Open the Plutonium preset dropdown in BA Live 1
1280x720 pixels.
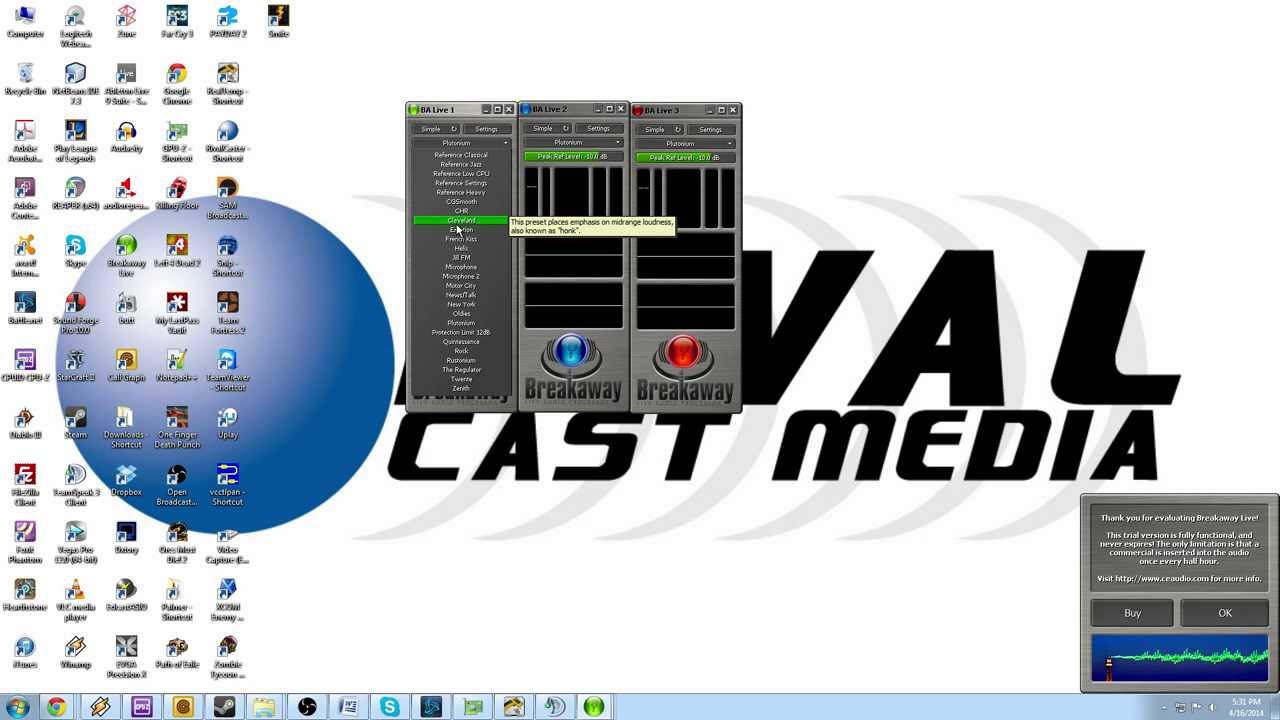[x=462, y=143]
